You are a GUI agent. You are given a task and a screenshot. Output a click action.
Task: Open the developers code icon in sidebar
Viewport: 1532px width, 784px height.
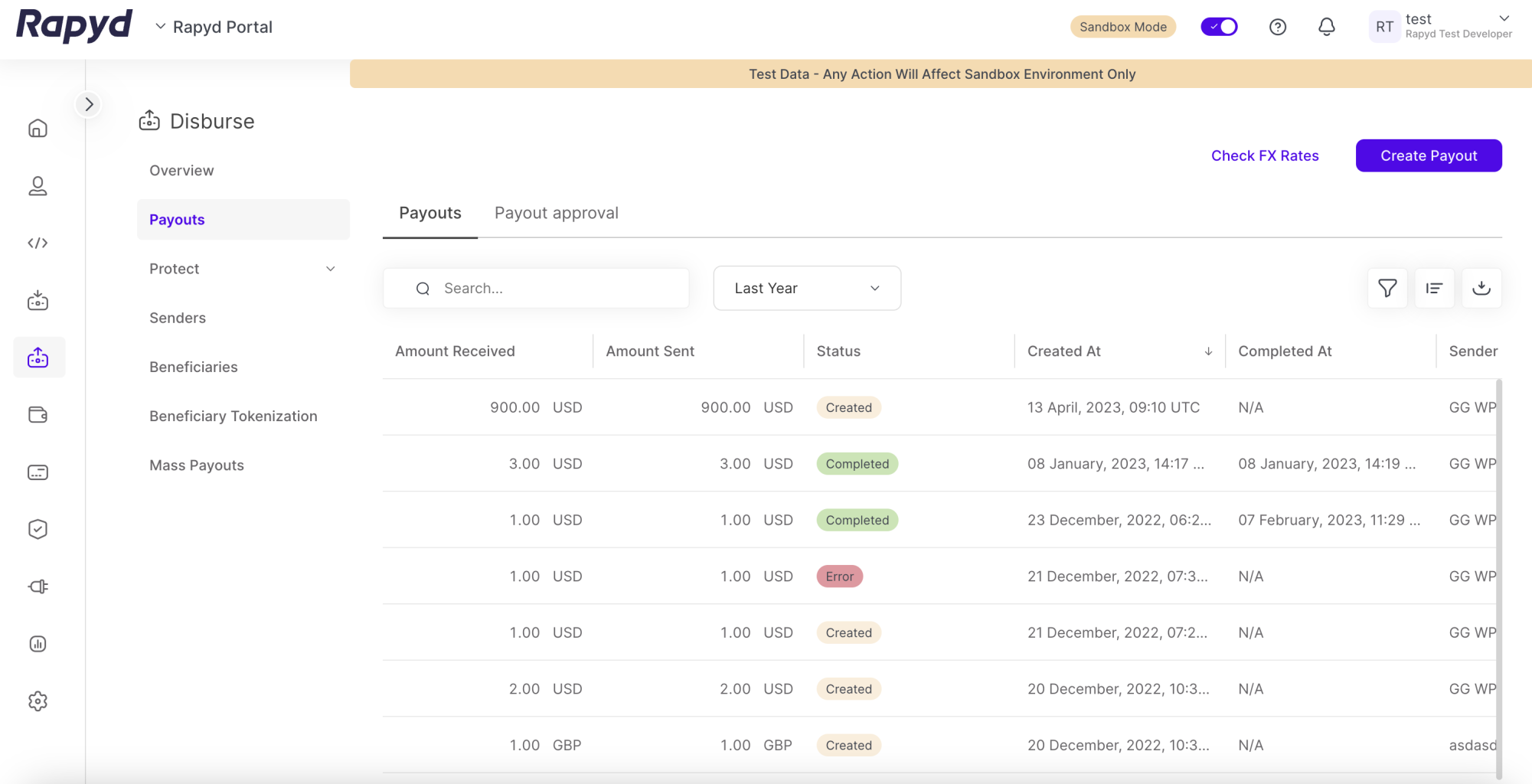point(38,243)
